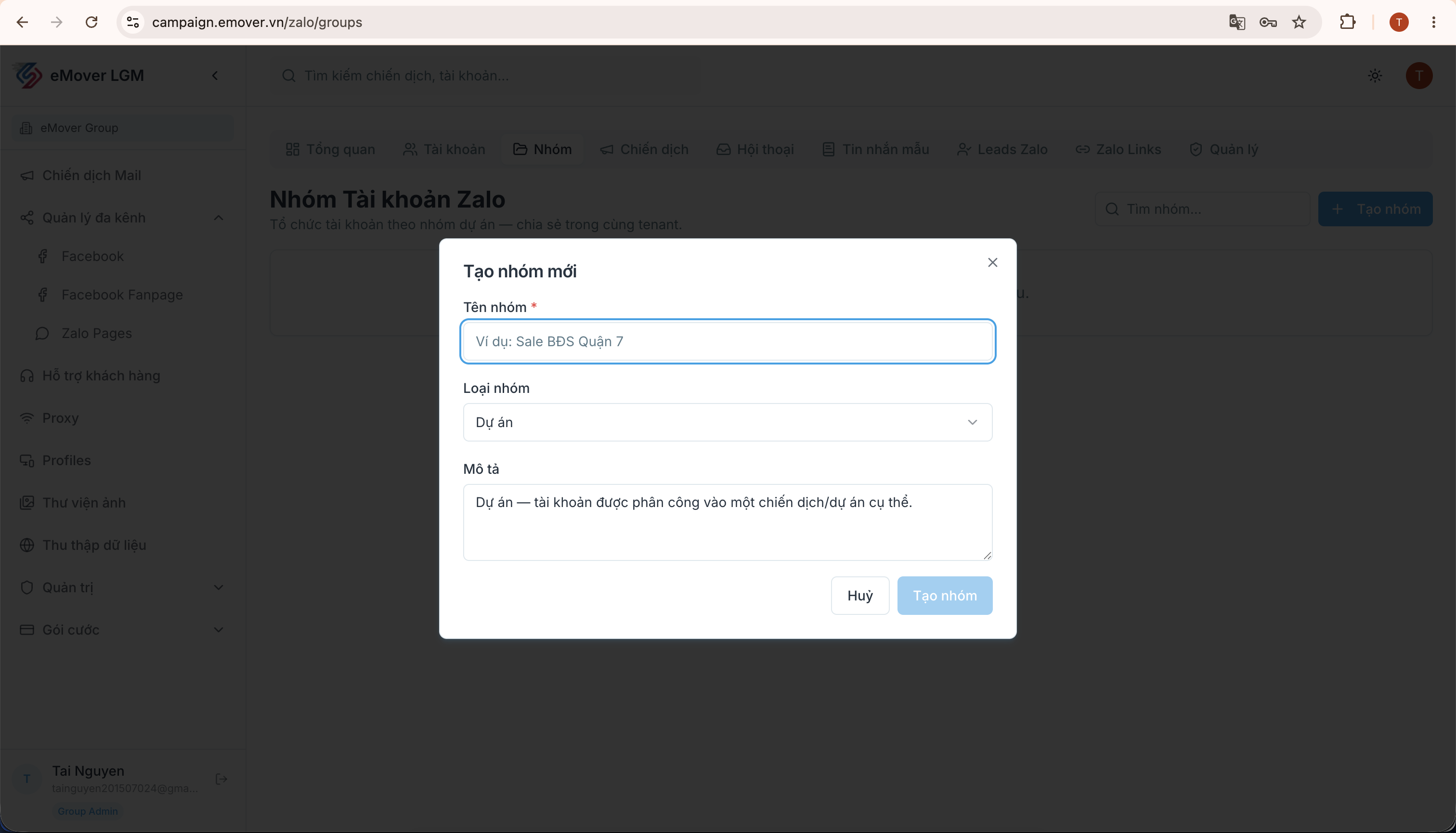Collapse the eMover LGM sidebar

coord(215,76)
